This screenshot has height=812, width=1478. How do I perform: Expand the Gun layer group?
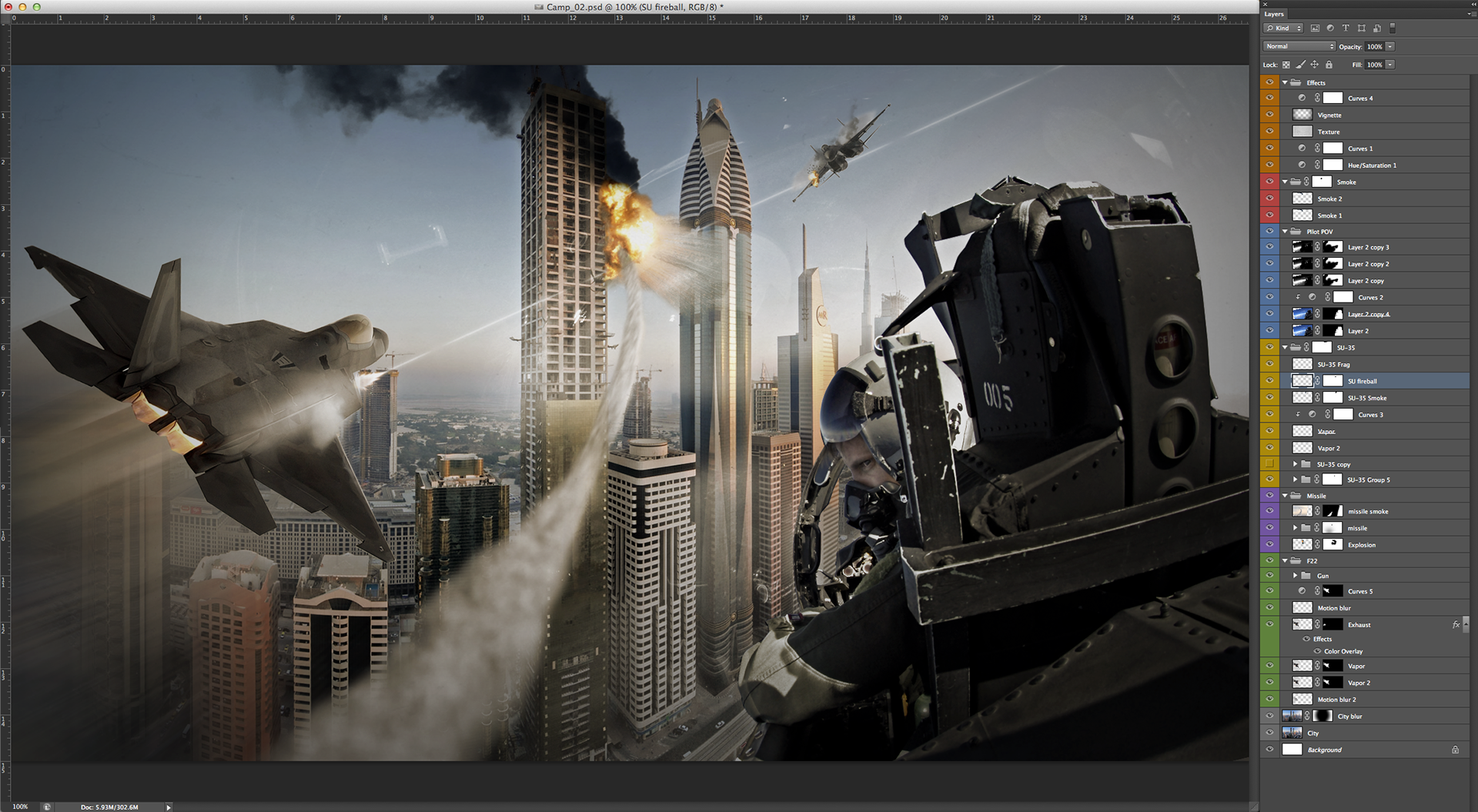coord(1296,575)
